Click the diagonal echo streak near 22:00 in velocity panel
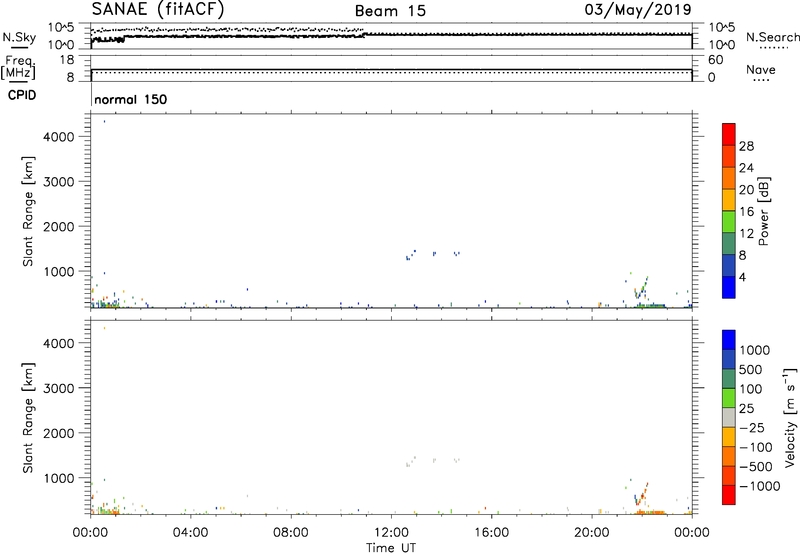 pos(641,494)
